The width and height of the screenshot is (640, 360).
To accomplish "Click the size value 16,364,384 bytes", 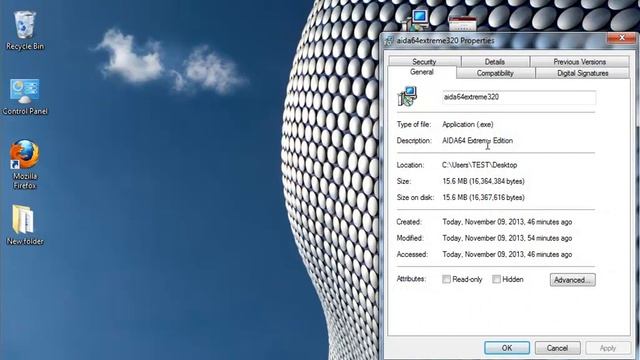I will pos(483,181).
